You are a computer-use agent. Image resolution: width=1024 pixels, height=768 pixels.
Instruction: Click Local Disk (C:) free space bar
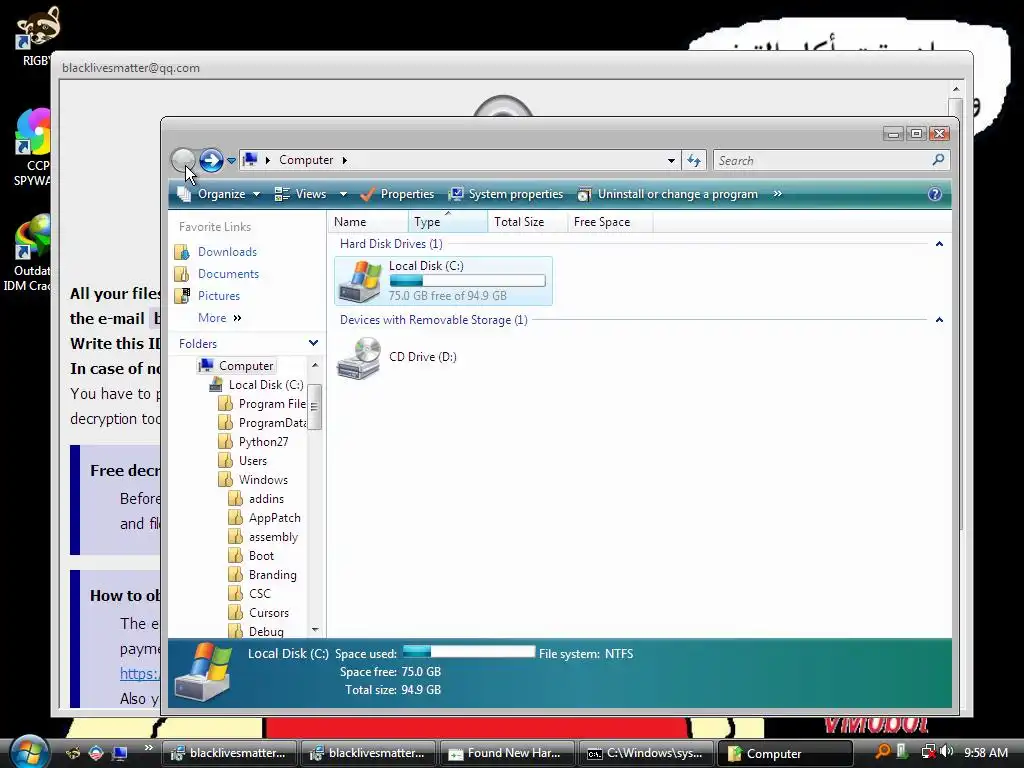tap(467, 281)
